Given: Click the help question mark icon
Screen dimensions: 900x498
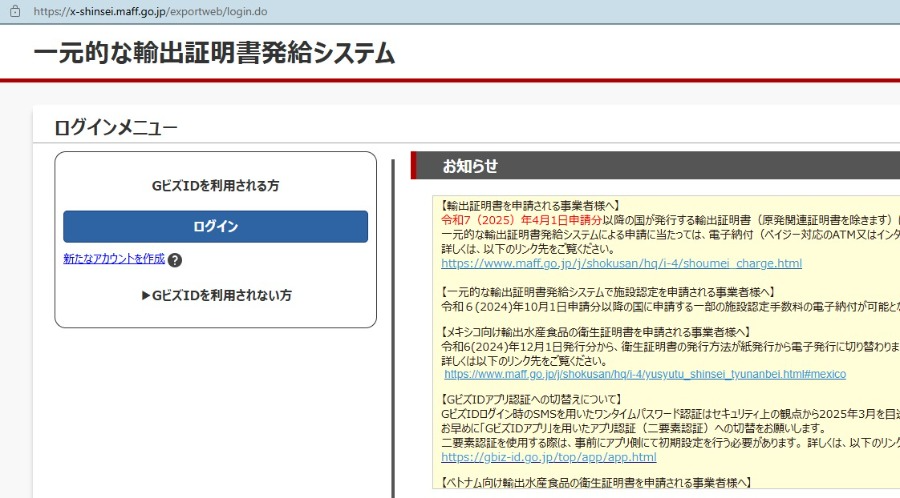Looking at the screenshot, I should pos(175,260).
